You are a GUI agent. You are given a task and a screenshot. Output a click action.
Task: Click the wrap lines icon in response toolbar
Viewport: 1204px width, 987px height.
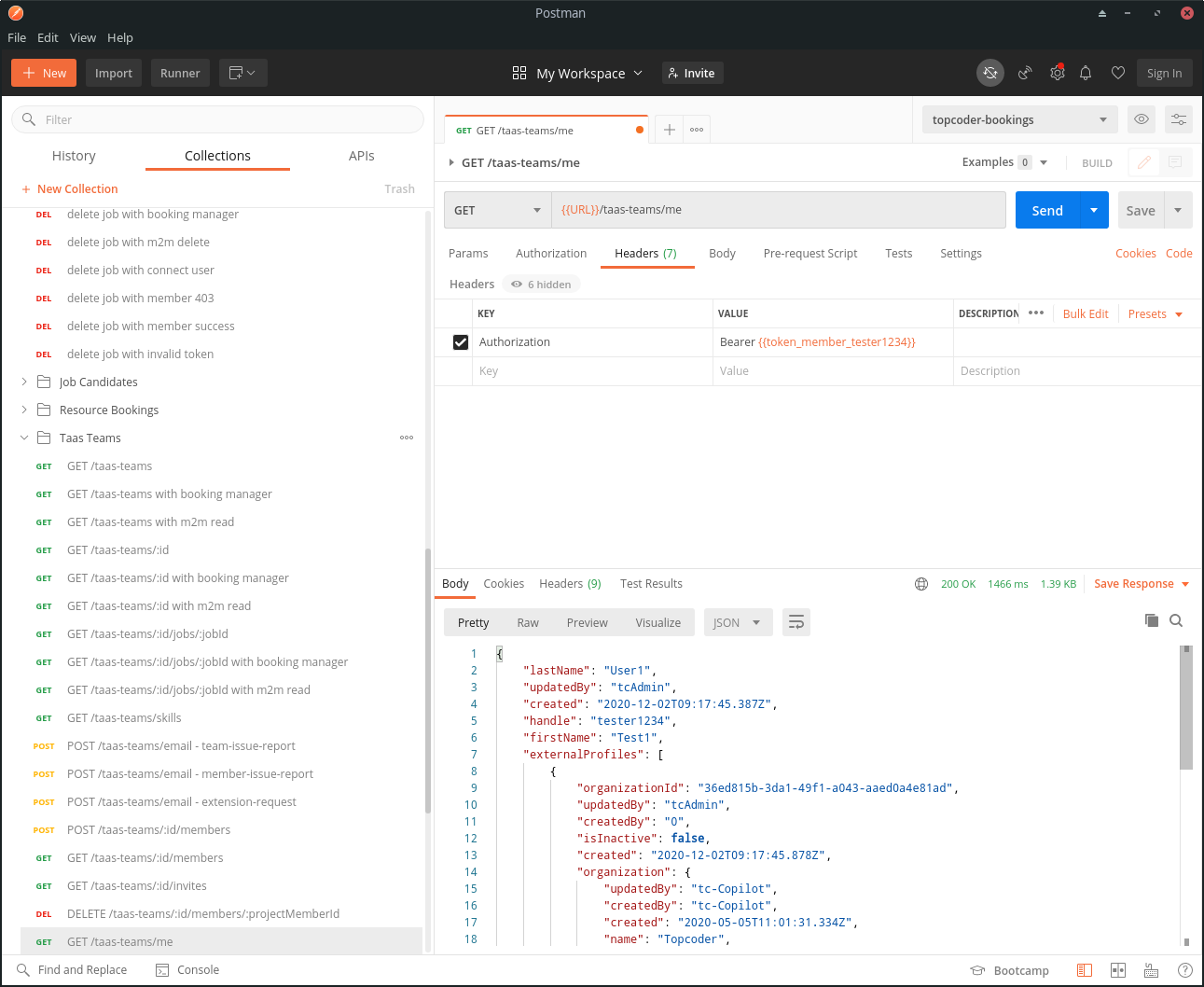pyautogui.click(x=796, y=622)
